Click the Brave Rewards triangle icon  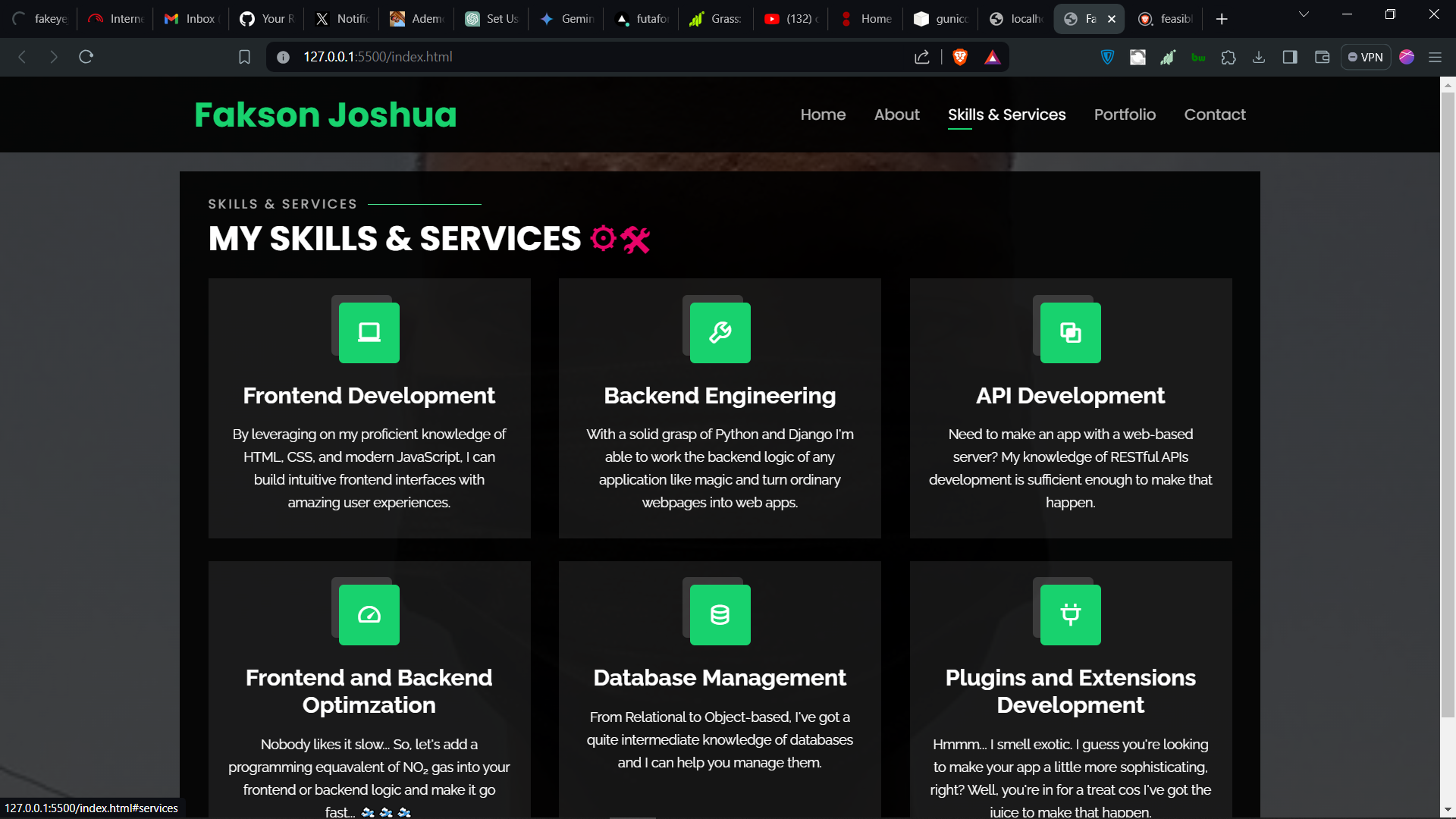(x=992, y=57)
